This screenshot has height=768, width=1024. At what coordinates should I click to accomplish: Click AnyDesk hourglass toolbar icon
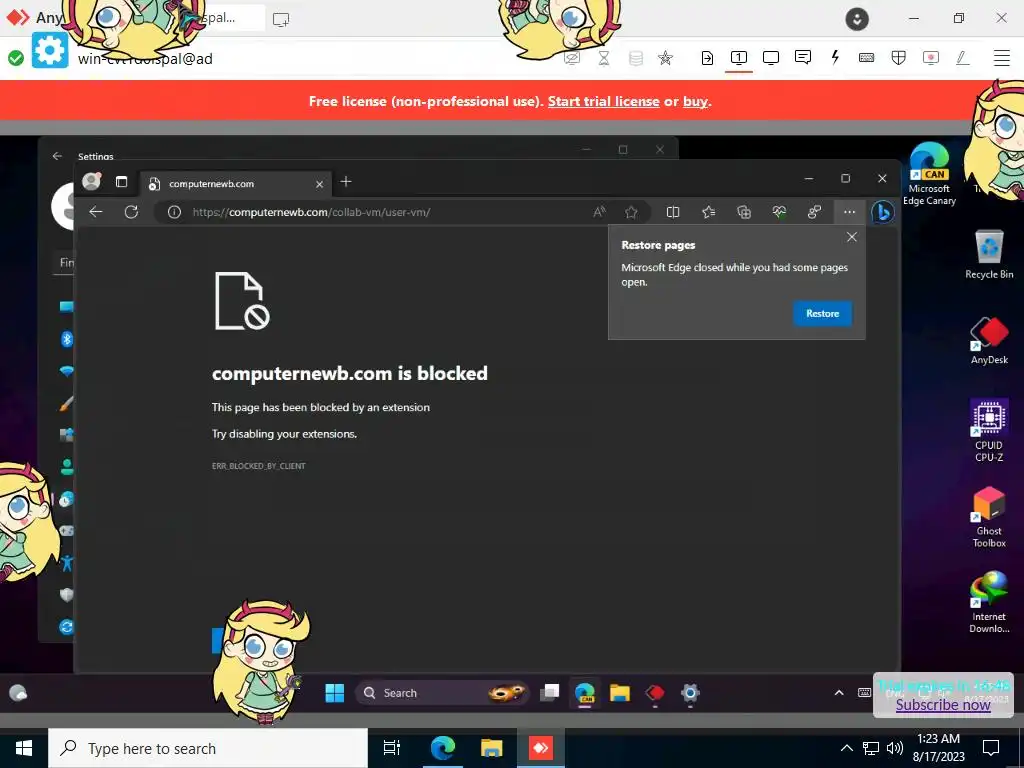pos(604,58)
